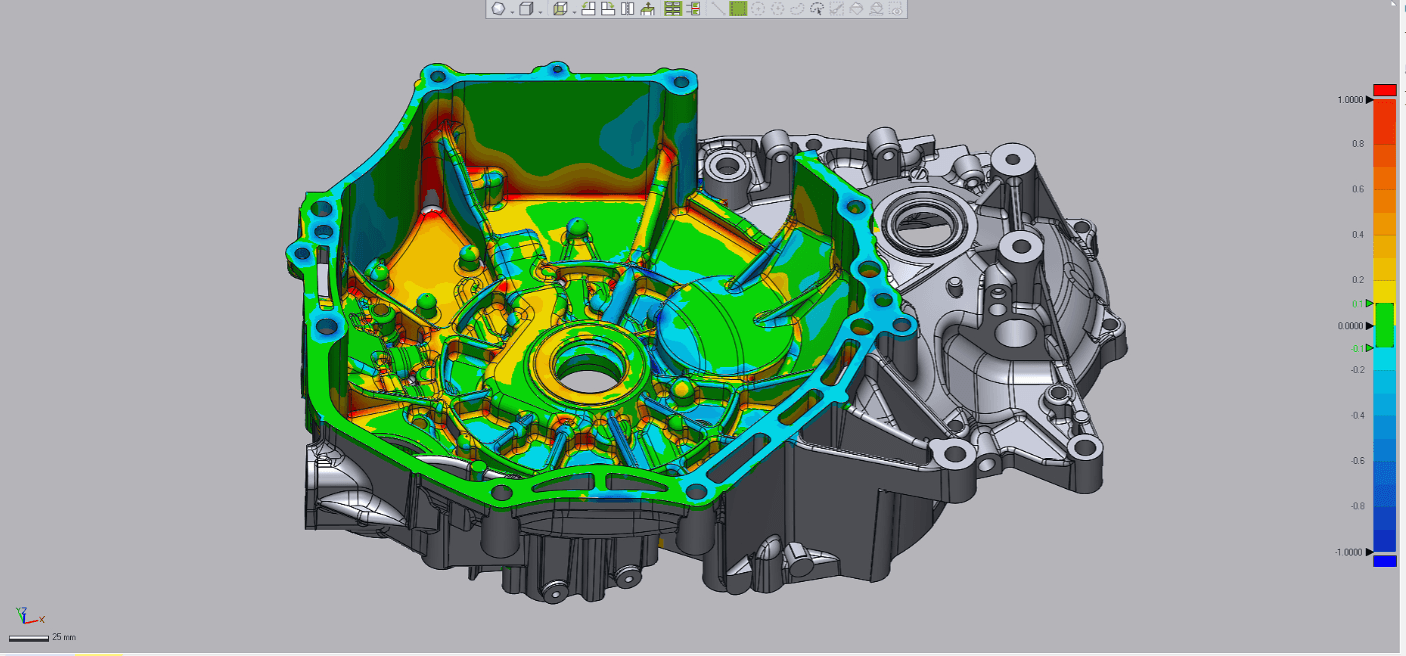Screen dimensions: 1406x656
Task: Select the wireframe box viewpoint icon
Action: [x=560, y=9]
